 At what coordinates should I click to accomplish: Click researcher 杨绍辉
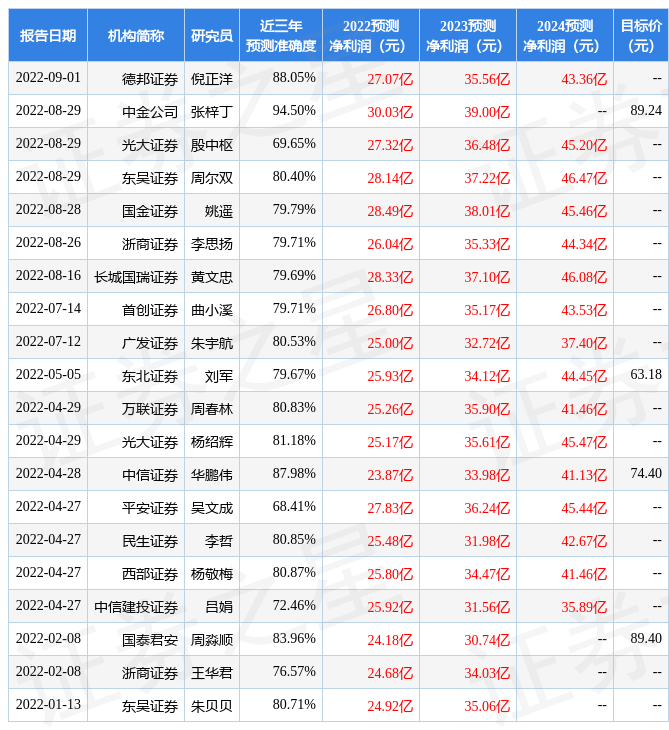(x=212, y=442)
